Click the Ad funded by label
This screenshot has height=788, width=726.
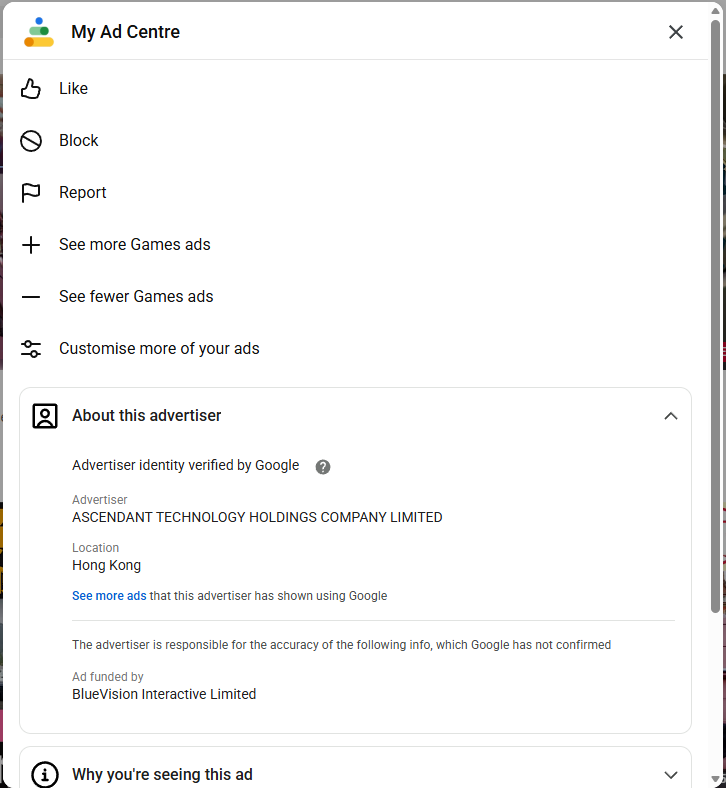[x=108, y=676]
